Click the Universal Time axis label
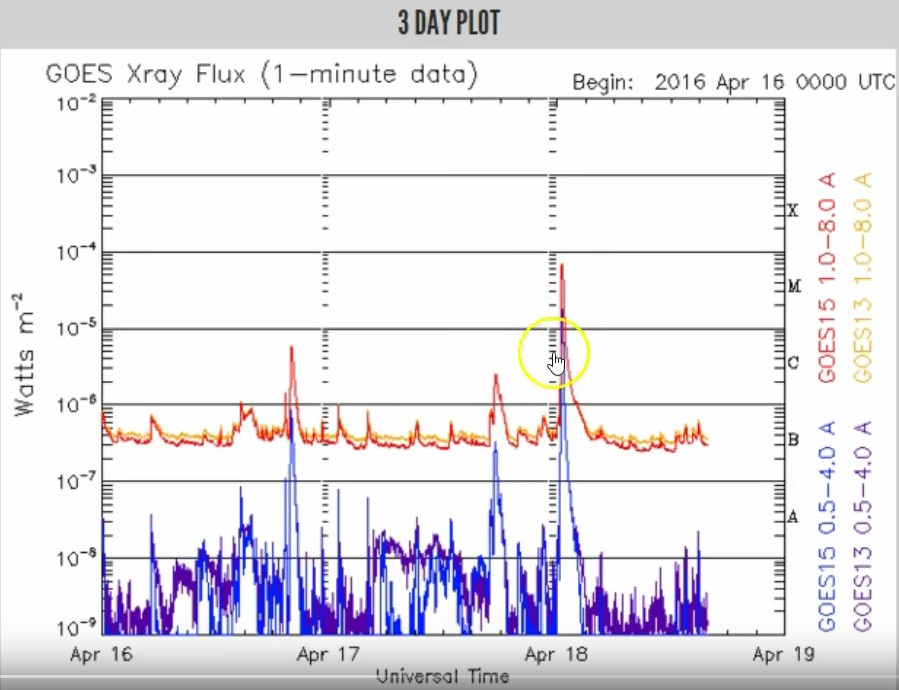The height and width of the screenshot is (690, 899). (442, 676)
